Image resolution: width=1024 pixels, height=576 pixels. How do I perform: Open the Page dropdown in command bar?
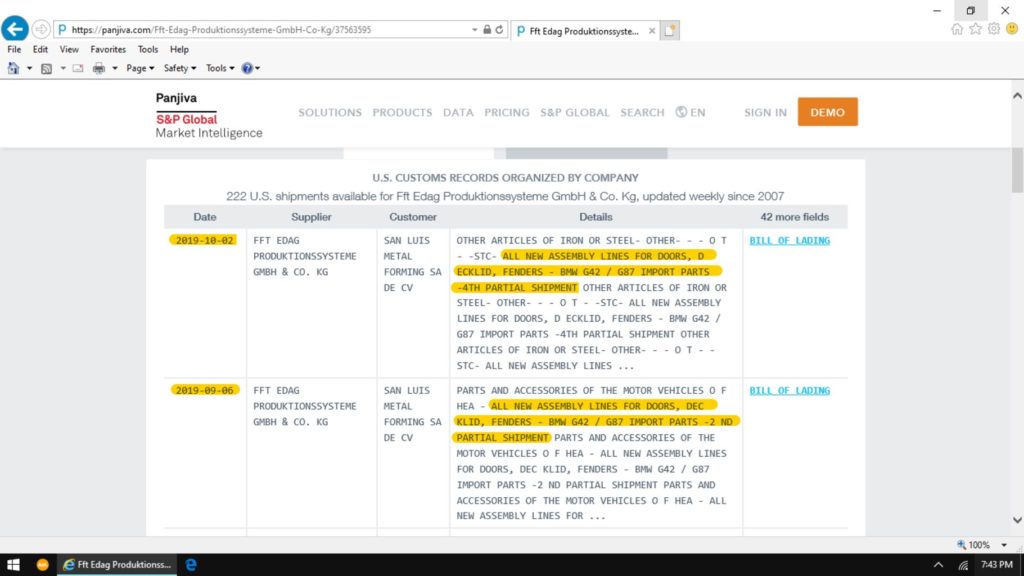click(140, 68)
